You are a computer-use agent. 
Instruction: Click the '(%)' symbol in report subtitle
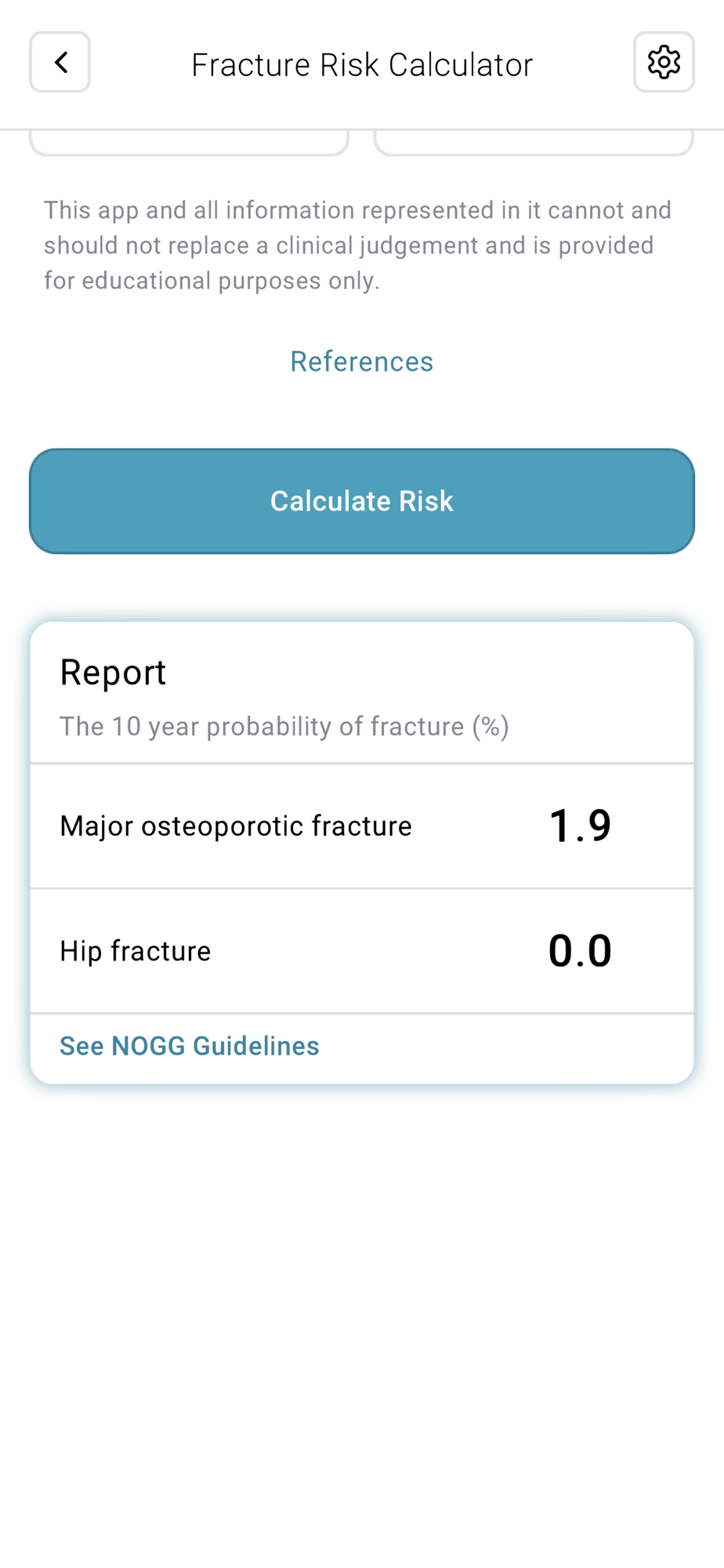pyautogui.click(x=491, y=727)
